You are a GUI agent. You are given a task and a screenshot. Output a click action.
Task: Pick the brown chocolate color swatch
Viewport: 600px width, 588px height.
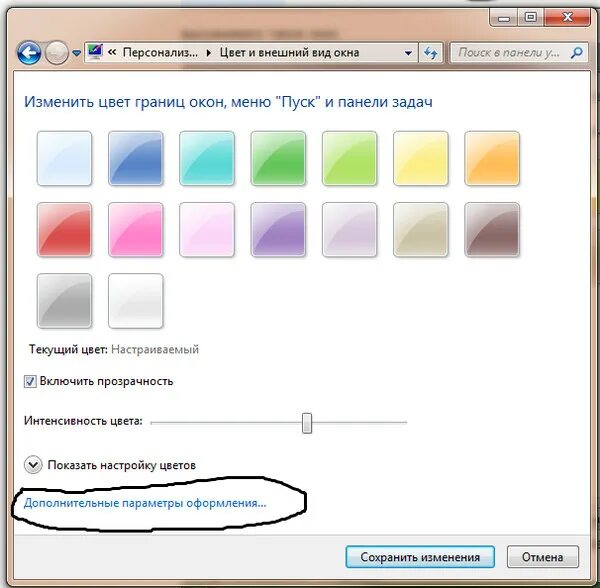click(492, 230)
